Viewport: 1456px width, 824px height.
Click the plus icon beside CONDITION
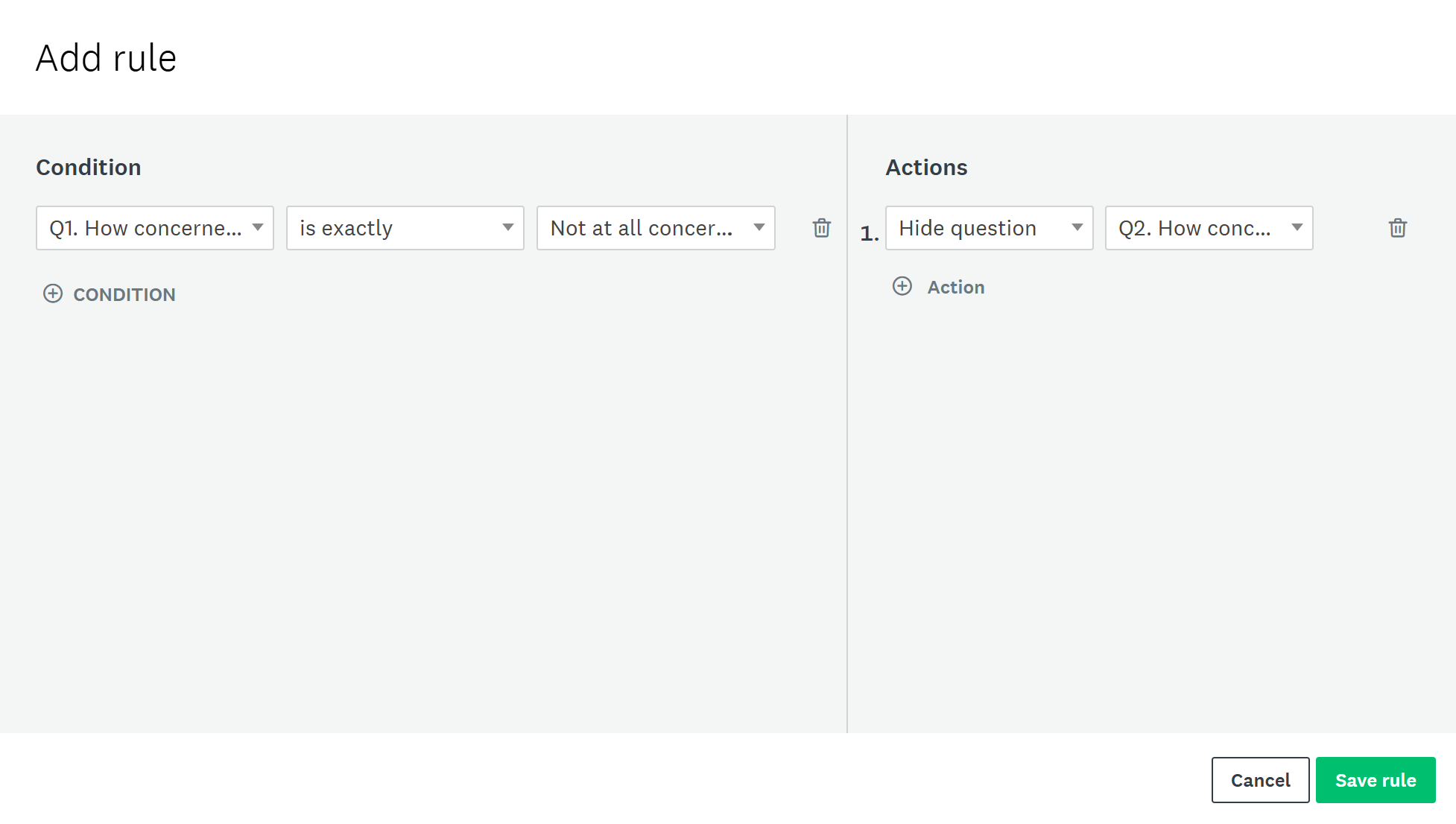(53, 294)
